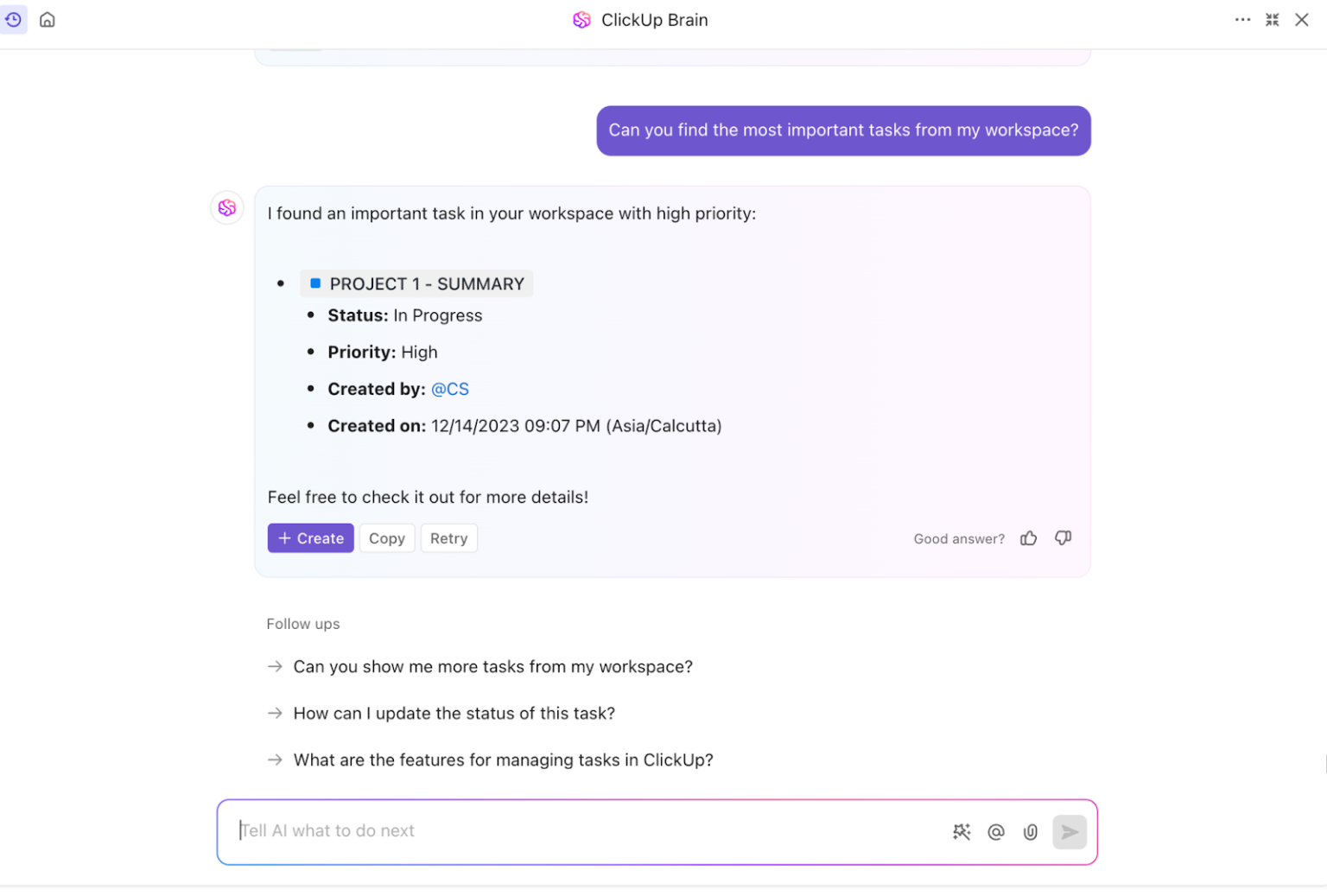The width and height of the screenshot is (1327, 896).
Task: Collapse the ClickUp Brain window
Action: (x=1272, y=19)
